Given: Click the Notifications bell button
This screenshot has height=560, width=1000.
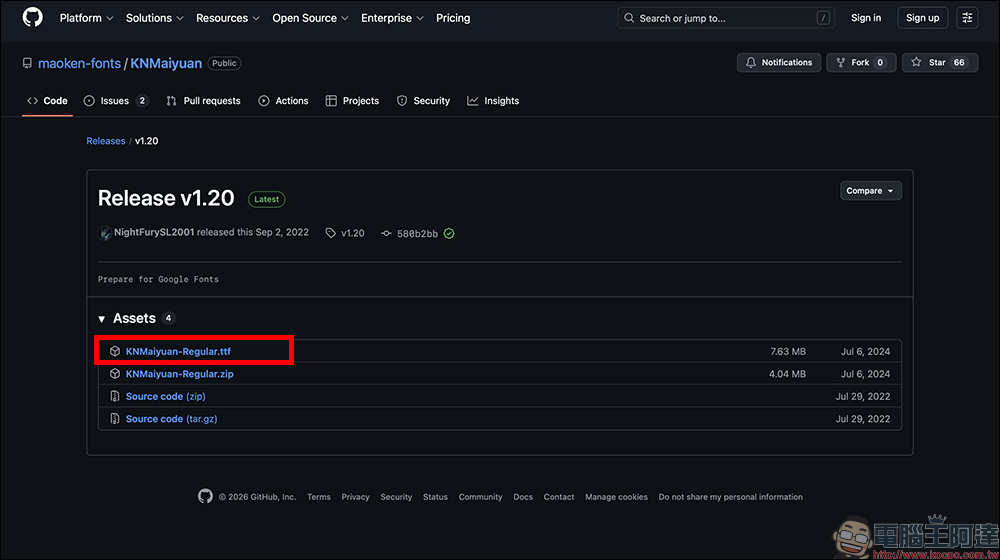Looking at the screenshot, I should point(779,63).
